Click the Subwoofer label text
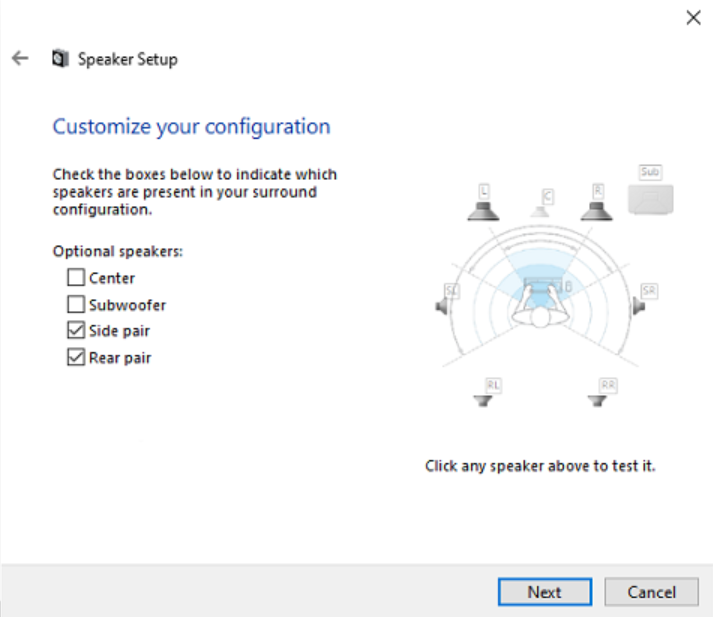 [x=127, y=305]
